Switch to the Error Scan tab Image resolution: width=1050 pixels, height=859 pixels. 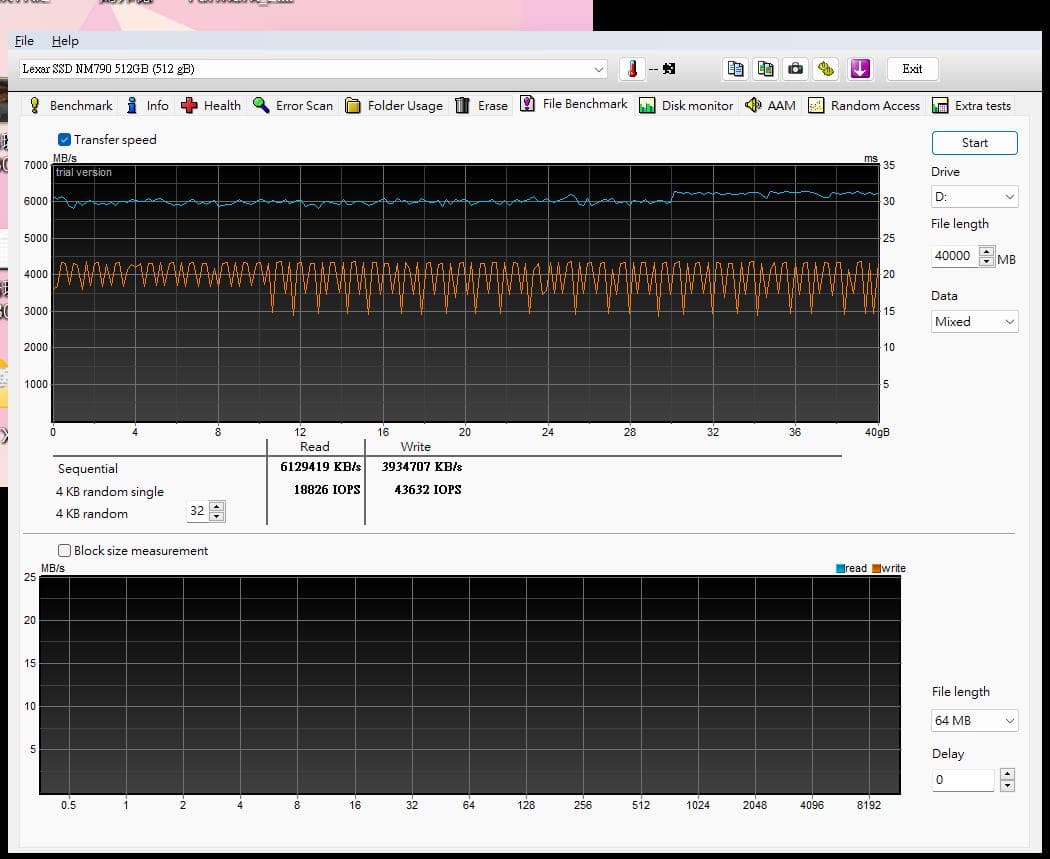point(293,105)
